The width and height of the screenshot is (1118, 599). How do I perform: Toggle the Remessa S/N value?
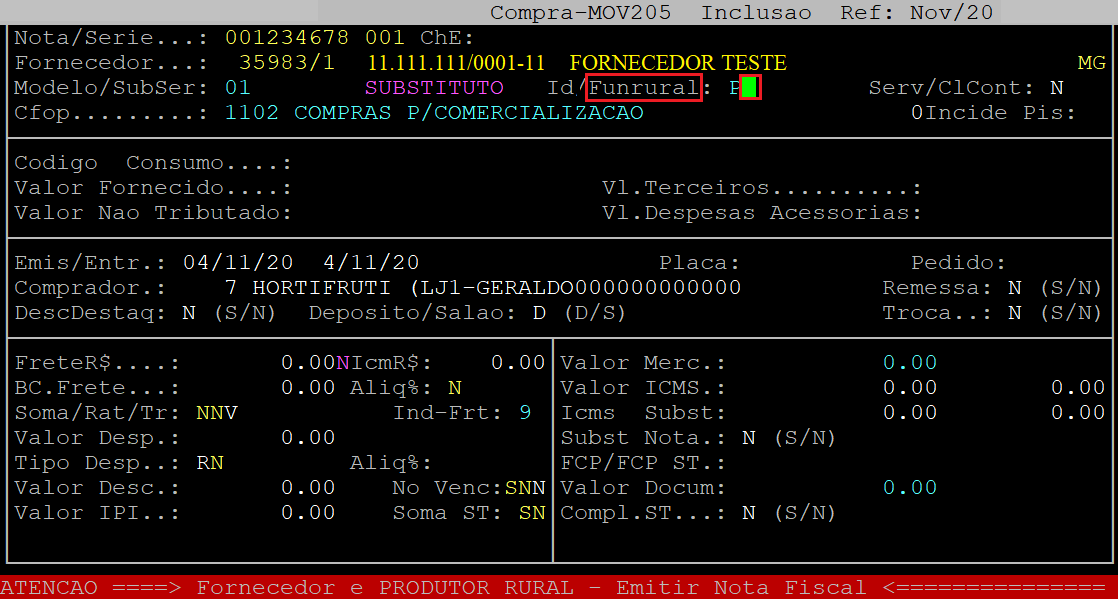pos(1014,288)
